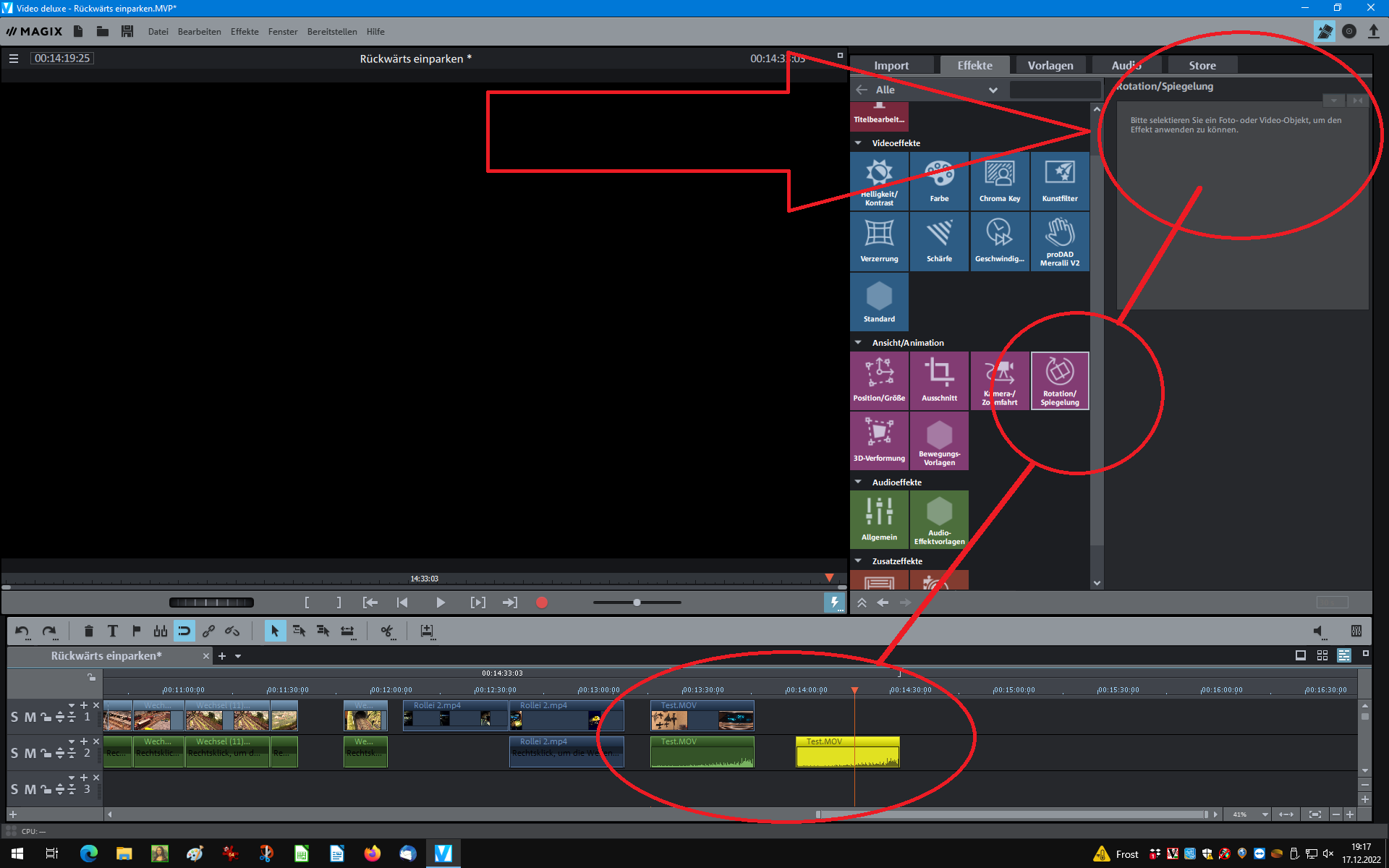Screen dimensions: 1389x868
Task: Open track 1 options dropdown arrow
Action: [72, 705]
